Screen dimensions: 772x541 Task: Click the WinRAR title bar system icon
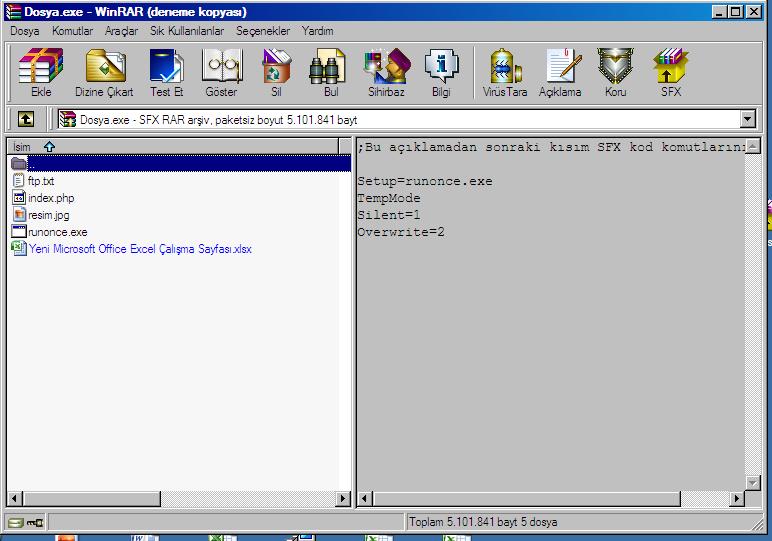click(13, 12)
